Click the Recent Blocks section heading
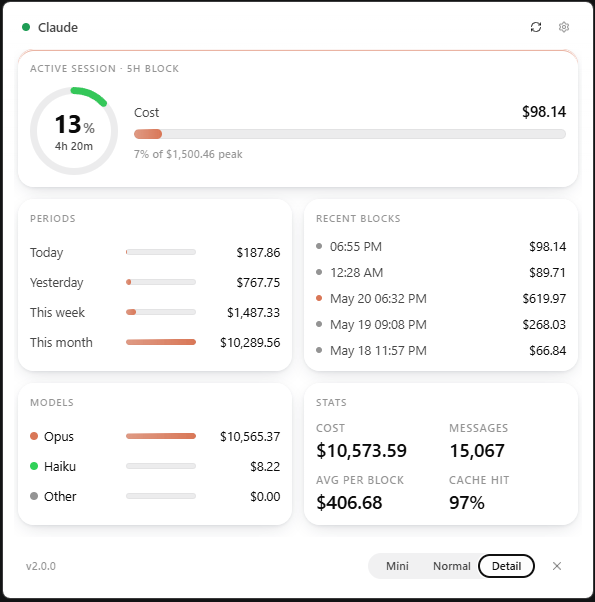This screenshot has width=595, height=602. (358, 218)
